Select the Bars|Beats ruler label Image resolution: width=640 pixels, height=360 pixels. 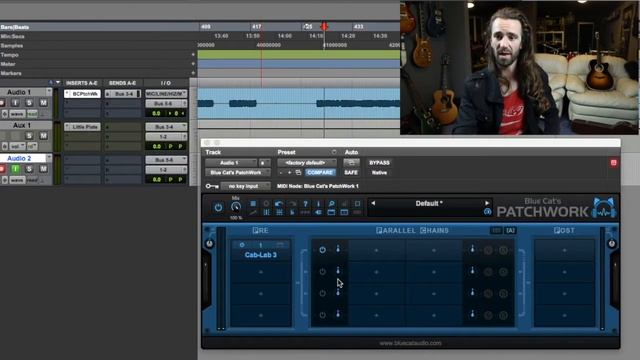(x=15, y=27)
